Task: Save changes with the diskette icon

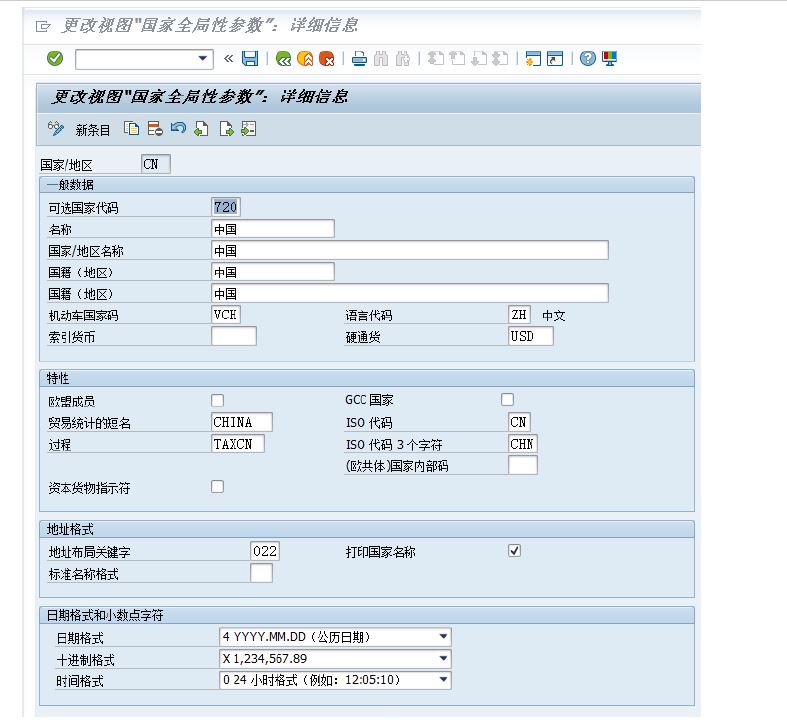Action: (x=250, y=58)
